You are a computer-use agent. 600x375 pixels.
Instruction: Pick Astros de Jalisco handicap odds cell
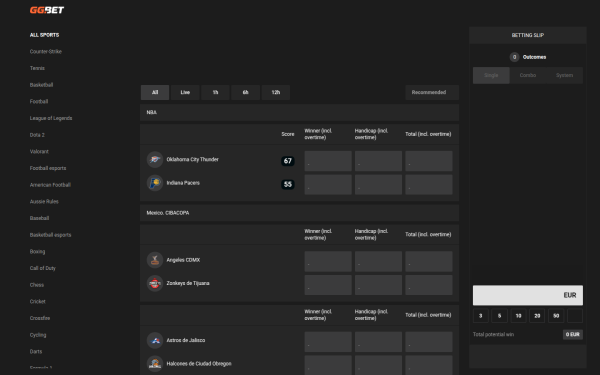pos(378,342)
